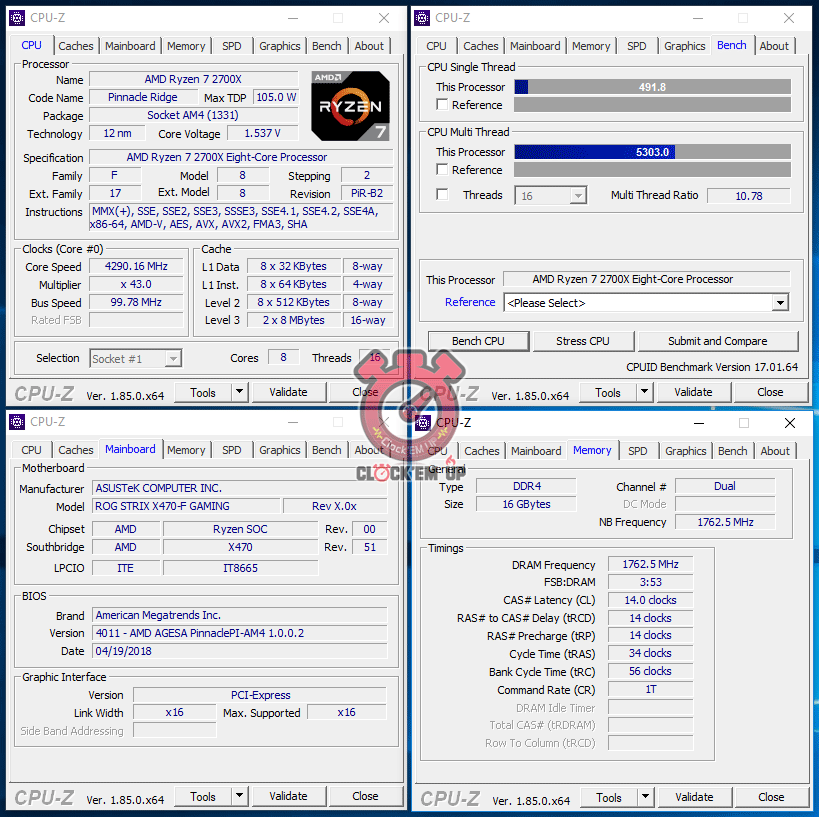The height and width of the screenshot is (817, 819).
Task: Click the AMD Ryzen 7 logo image
Action: (350, 105)
